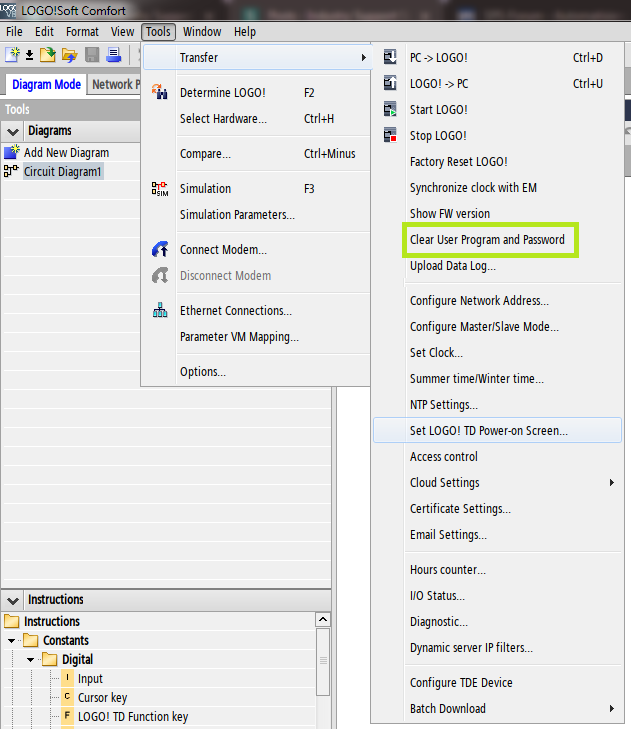Open the Diagnostic... entry

(x=497, y=622)
